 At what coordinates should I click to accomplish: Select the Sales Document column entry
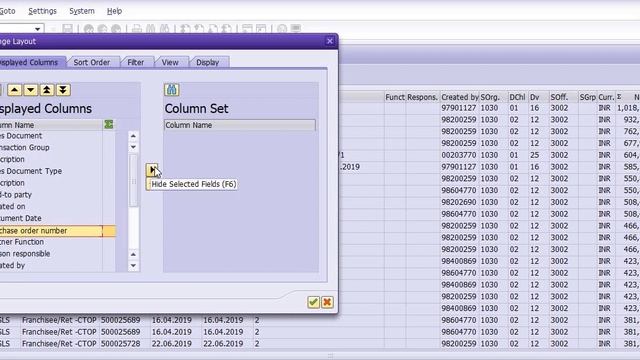pyautogui.click(x=51, y=136)
